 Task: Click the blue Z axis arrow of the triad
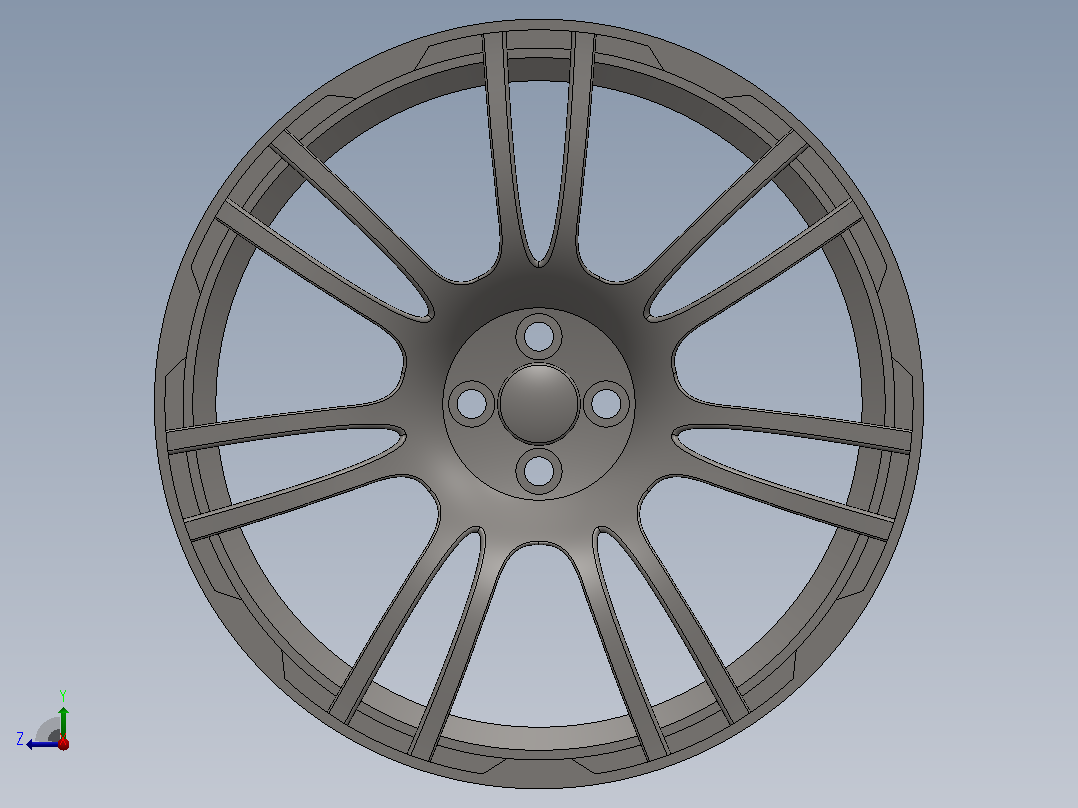(x=43, y=744)
